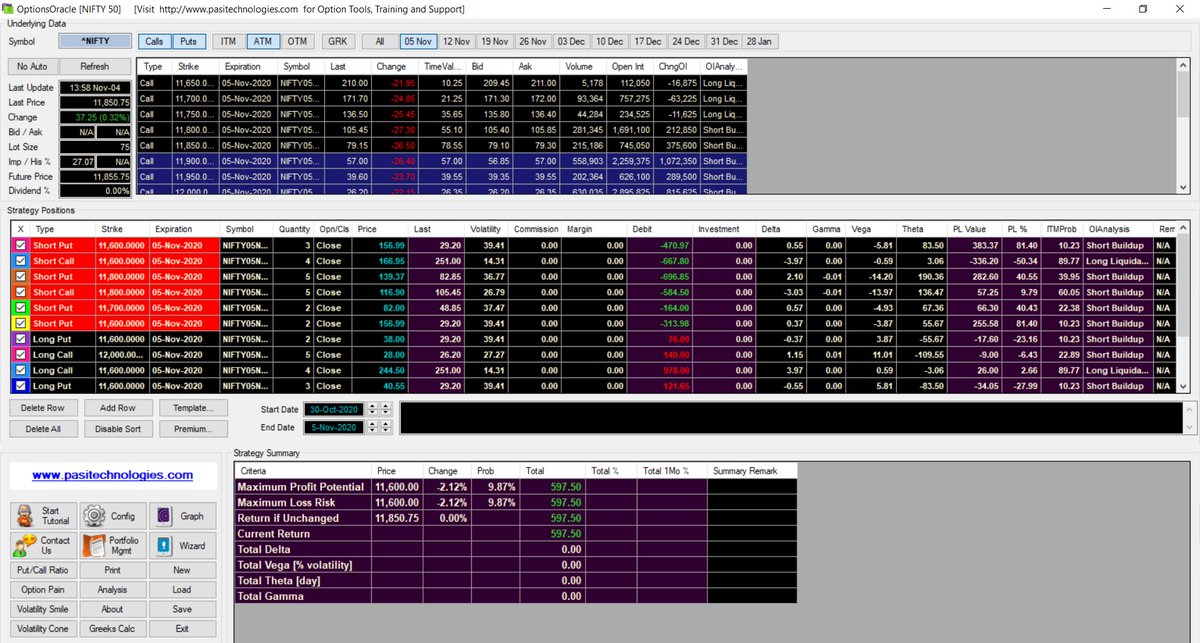The height and width of the screenshot is (643, 1200).
Task: Click Delete All button
Action: 42,429
